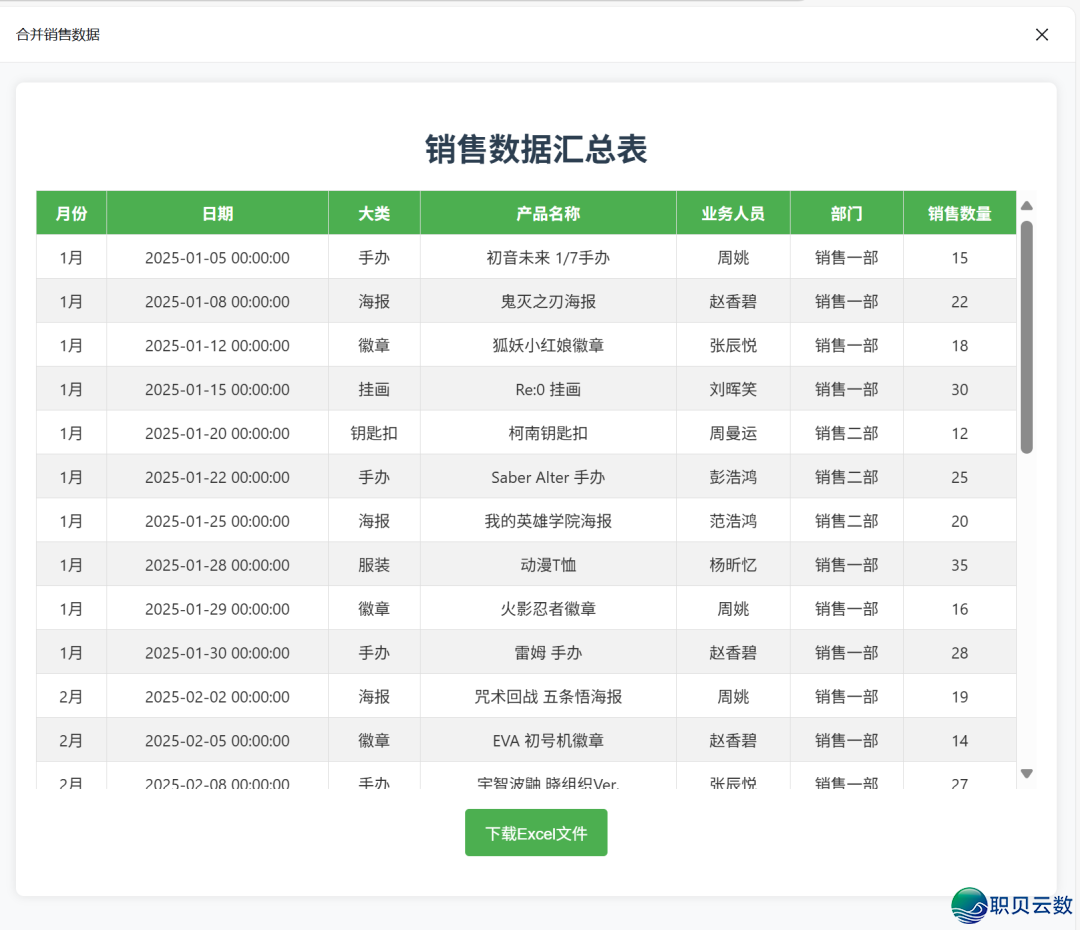Click the quantity cell 19
The width and height of the screenshot is (1080, 930).
[959, 696]
